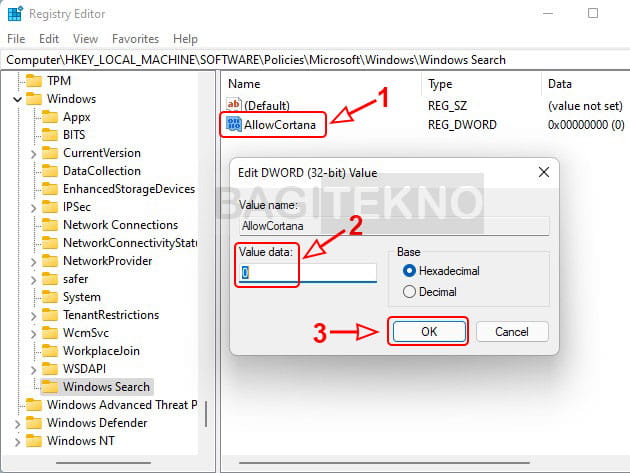This screenshot has width=630, height=473.
Task: Click the values pane horizontal scrollbar
Action: coord(384,463)
